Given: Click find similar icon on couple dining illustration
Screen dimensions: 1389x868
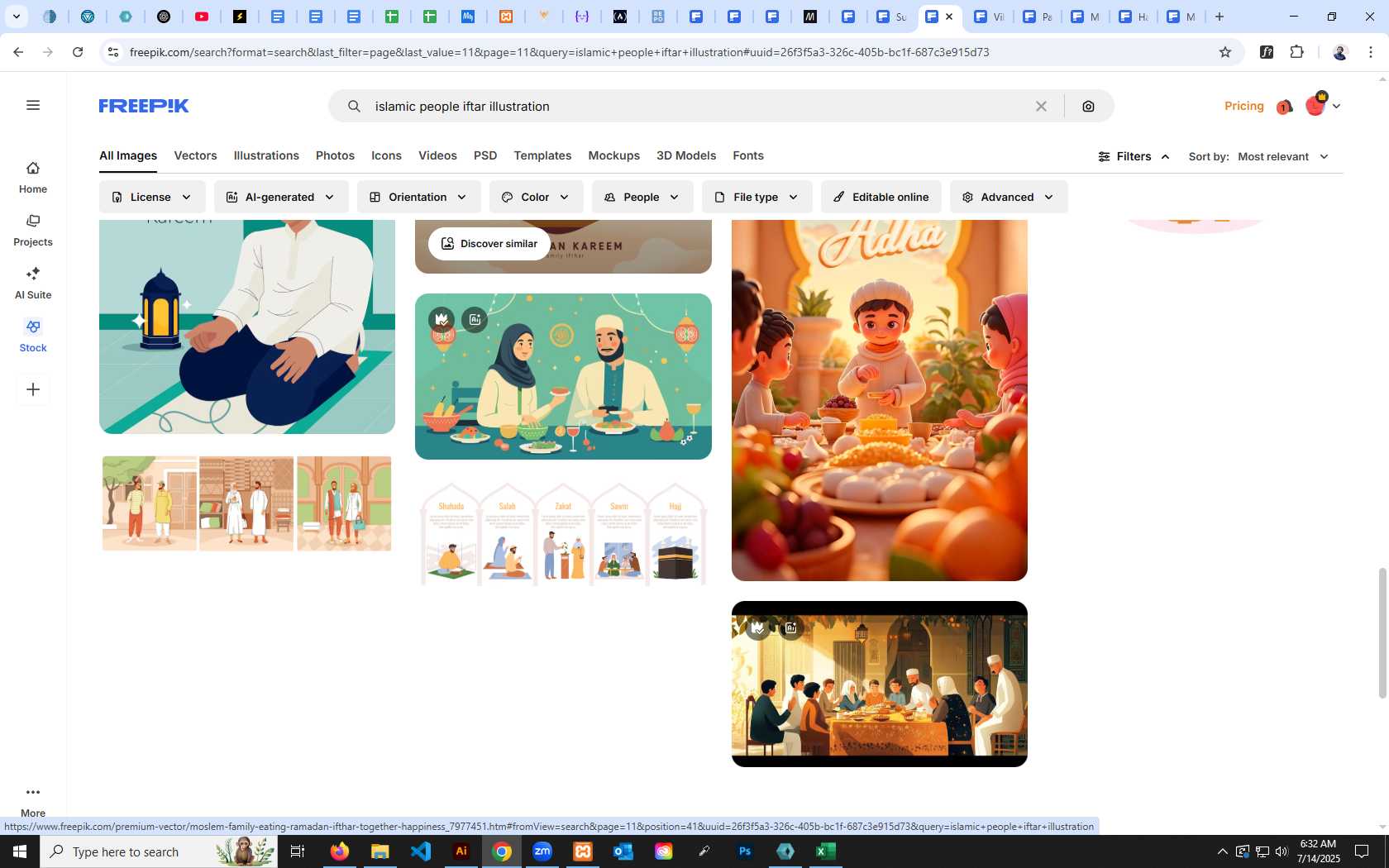Looking at the screenshot, I should 475,319.
